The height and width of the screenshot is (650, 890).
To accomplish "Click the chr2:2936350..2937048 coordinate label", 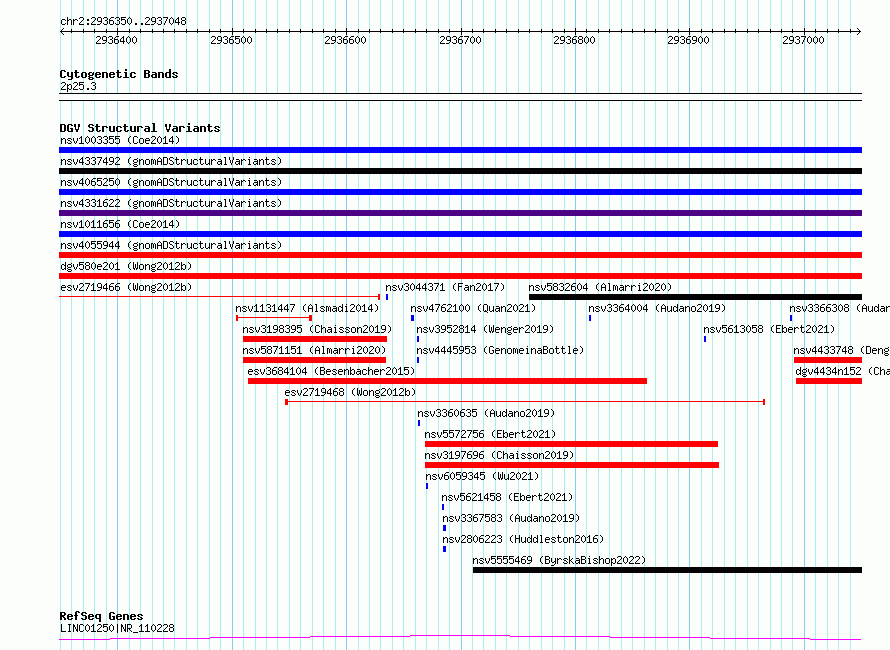I will tap(123, 22).
